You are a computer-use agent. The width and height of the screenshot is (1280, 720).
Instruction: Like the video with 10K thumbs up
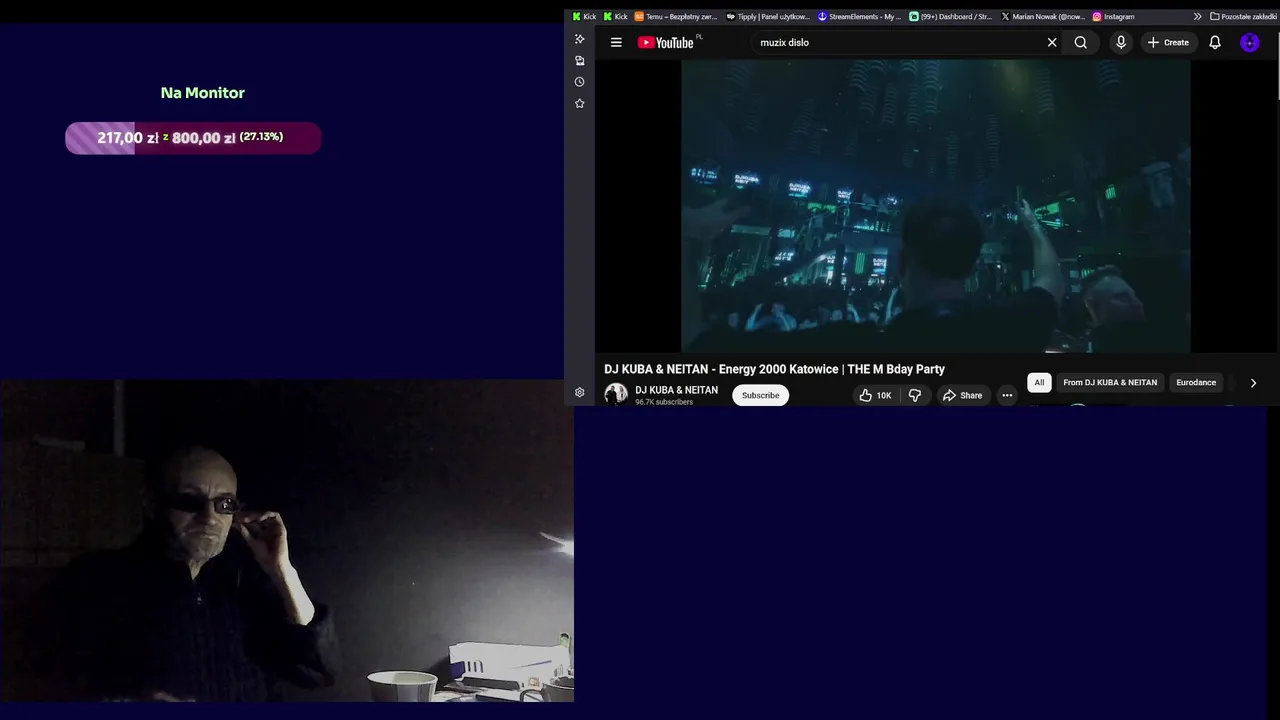tap(875, 395)
